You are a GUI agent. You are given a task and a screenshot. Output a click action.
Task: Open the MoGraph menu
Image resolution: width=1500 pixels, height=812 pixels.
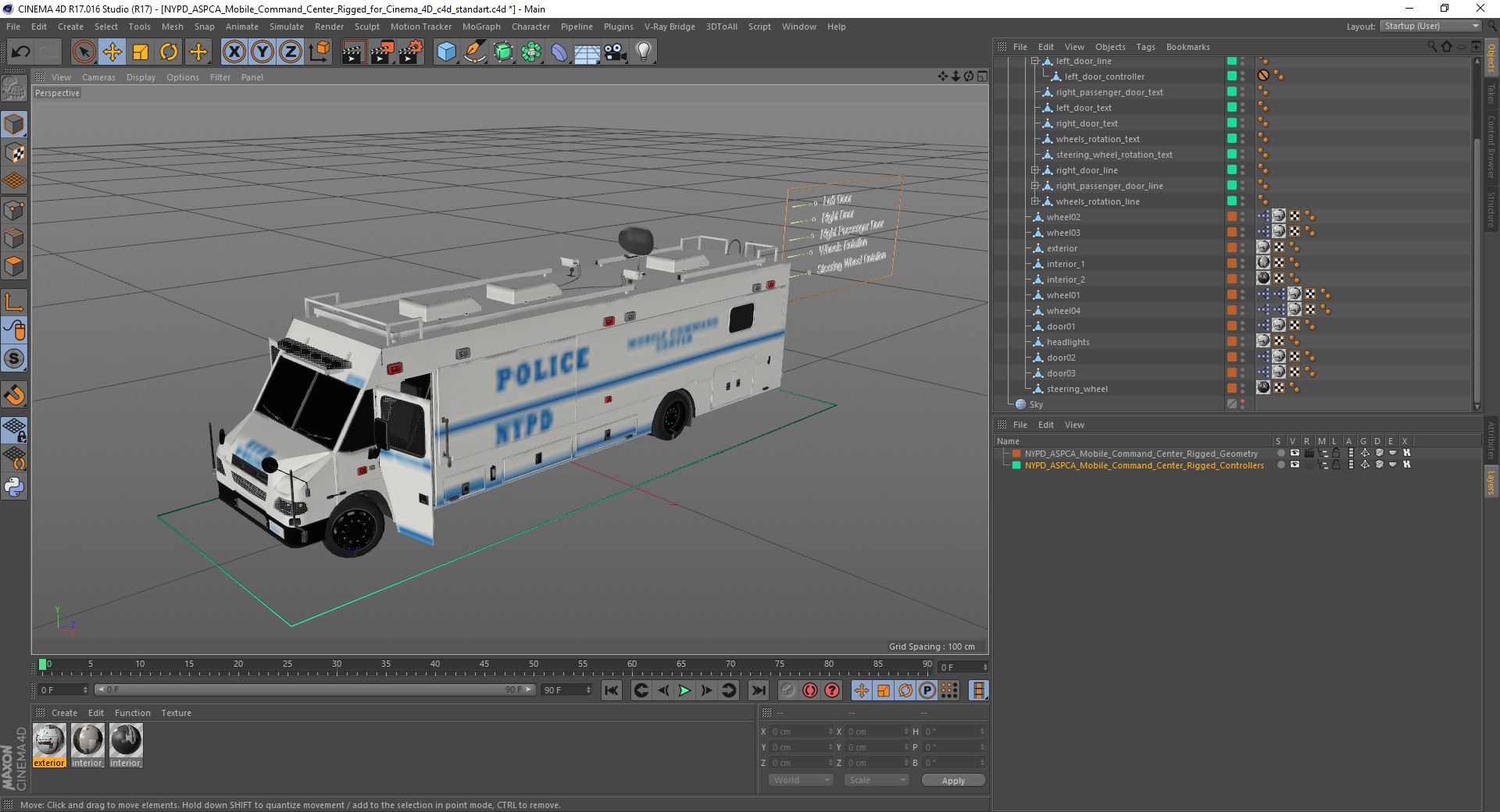[481, 27]
